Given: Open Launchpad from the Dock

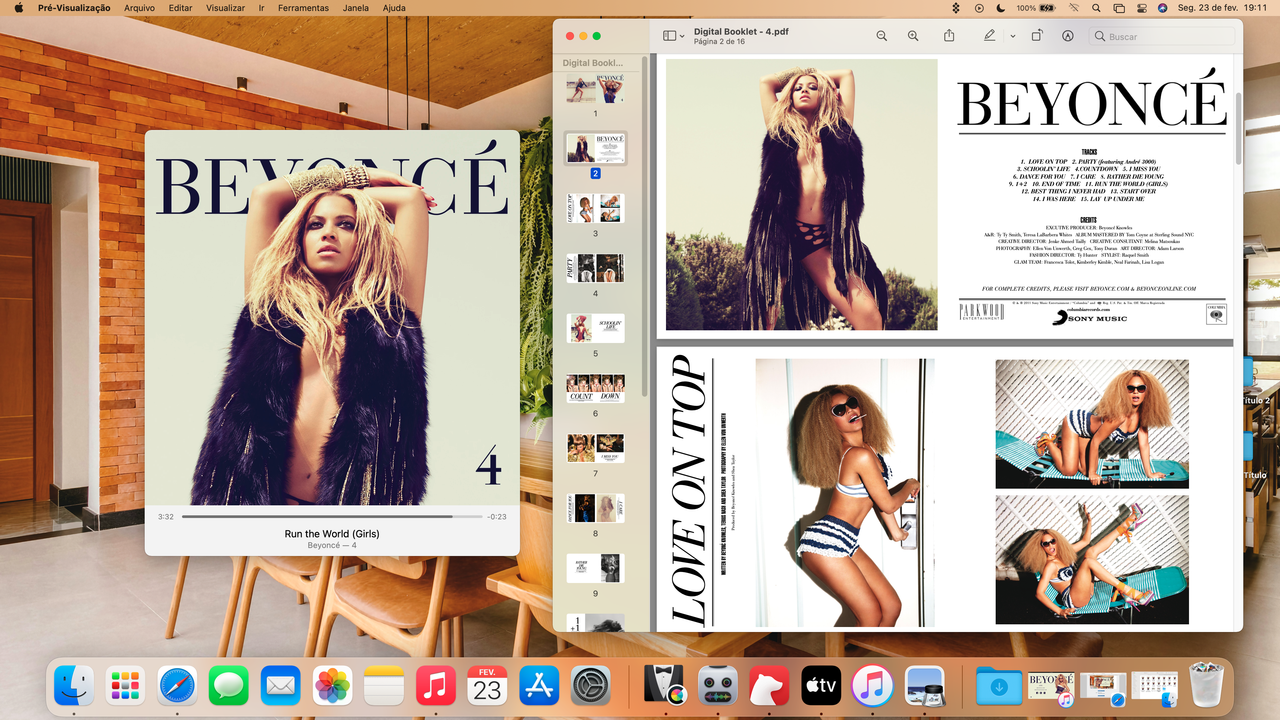Looking at the screenshot, I should (126, 685).
